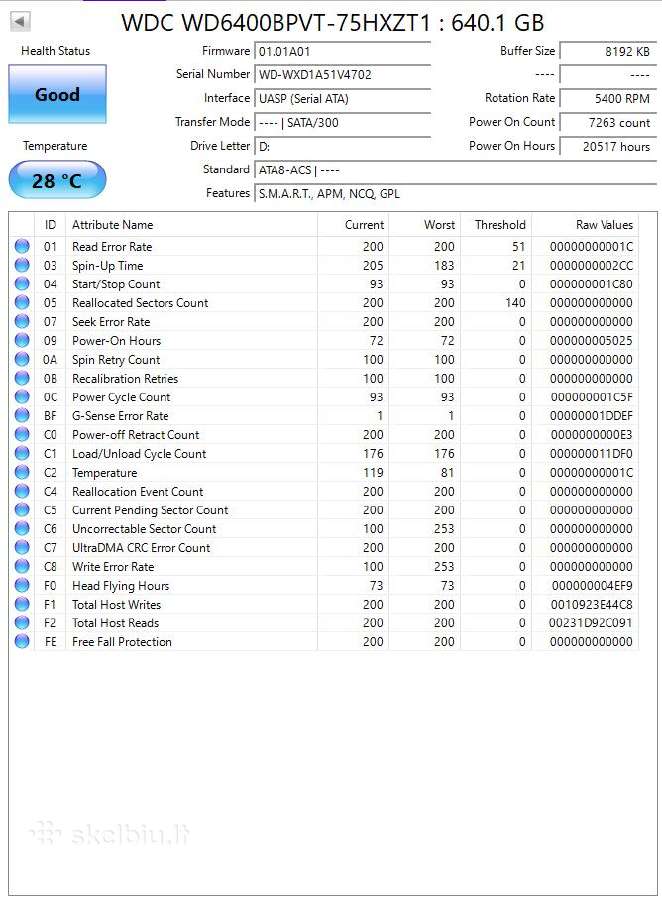
Task: Click the Power On Count field 7263 count
Action: 608,122
